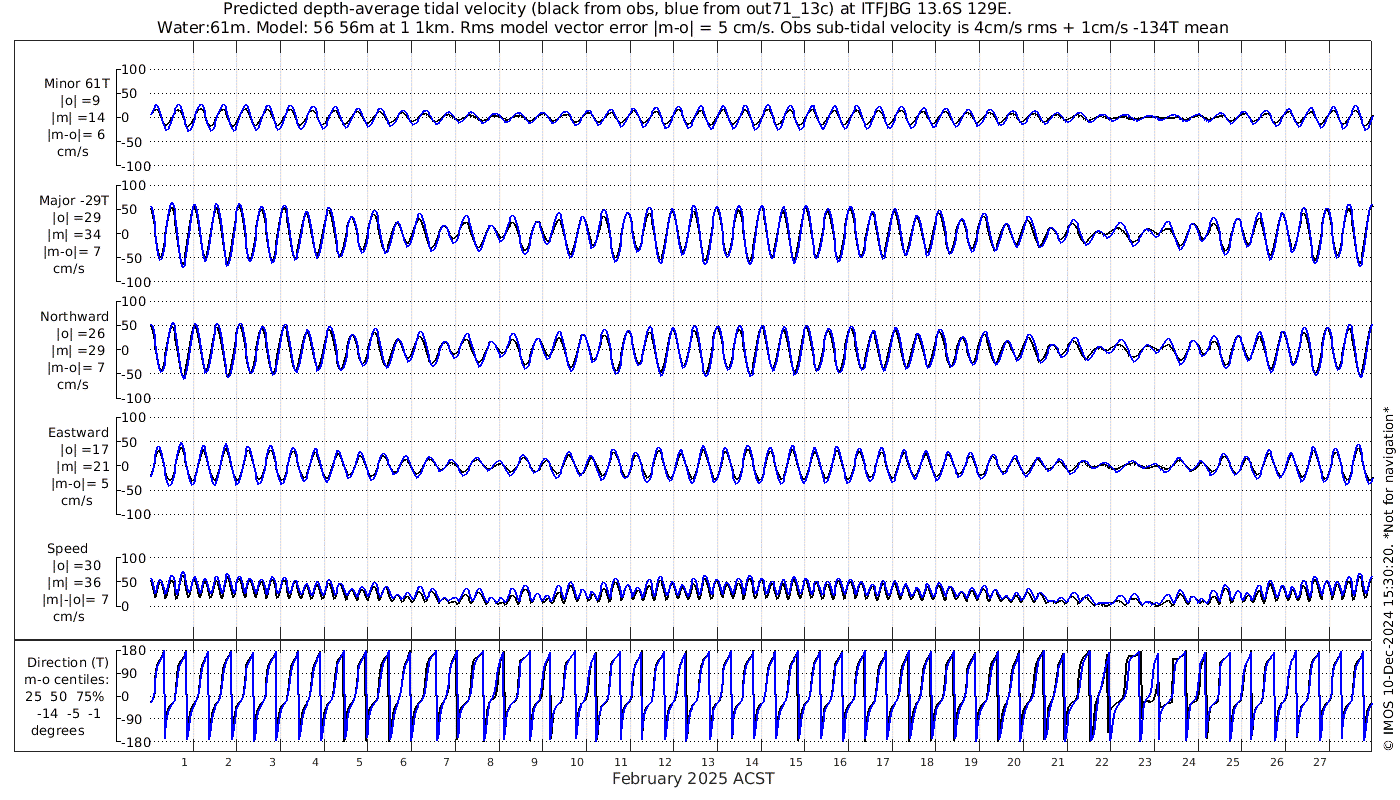The height and width of the screenshot is (800, 1400).
Task: Select the "Major -29T" panel label
Action: (74, 200)
